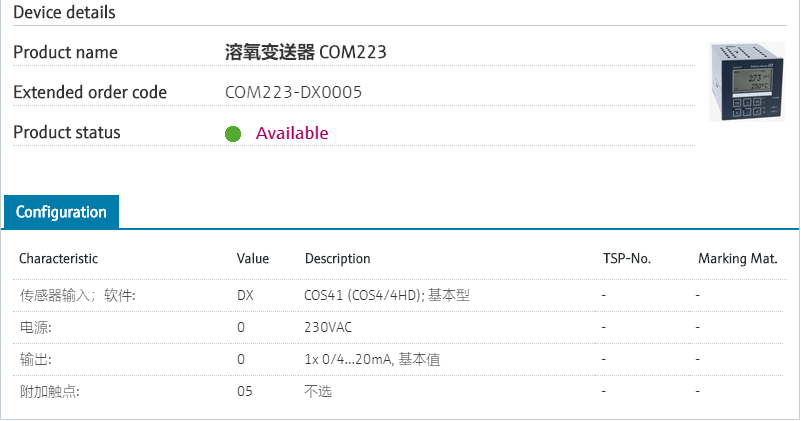The width and height of the screenshot is (801, 421).
Task: Click the product name 溶氧变送器 COM223
Action: (305, 52)
